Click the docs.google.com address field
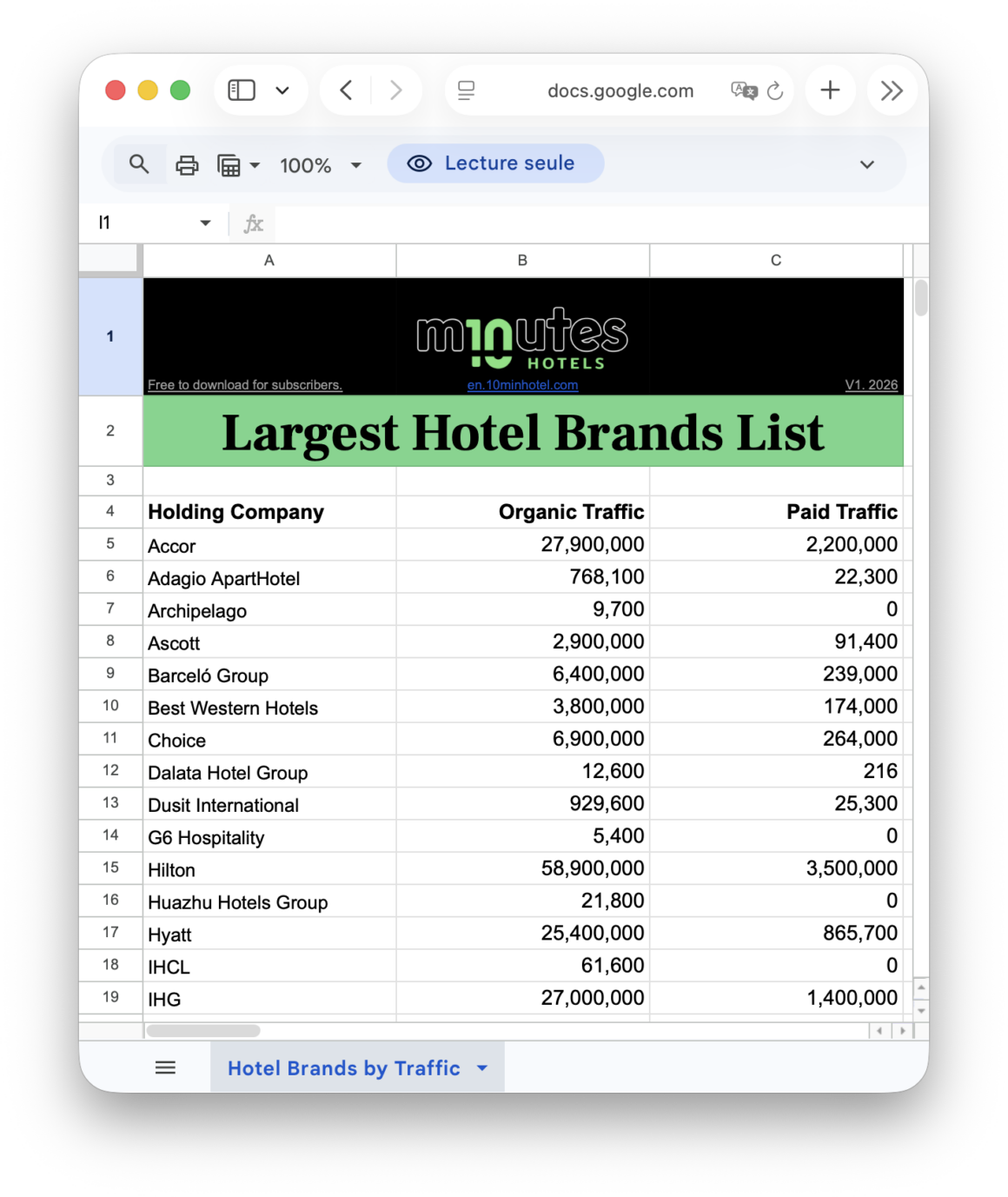Screen dimensions: 1008x1197 pos(620,90)
